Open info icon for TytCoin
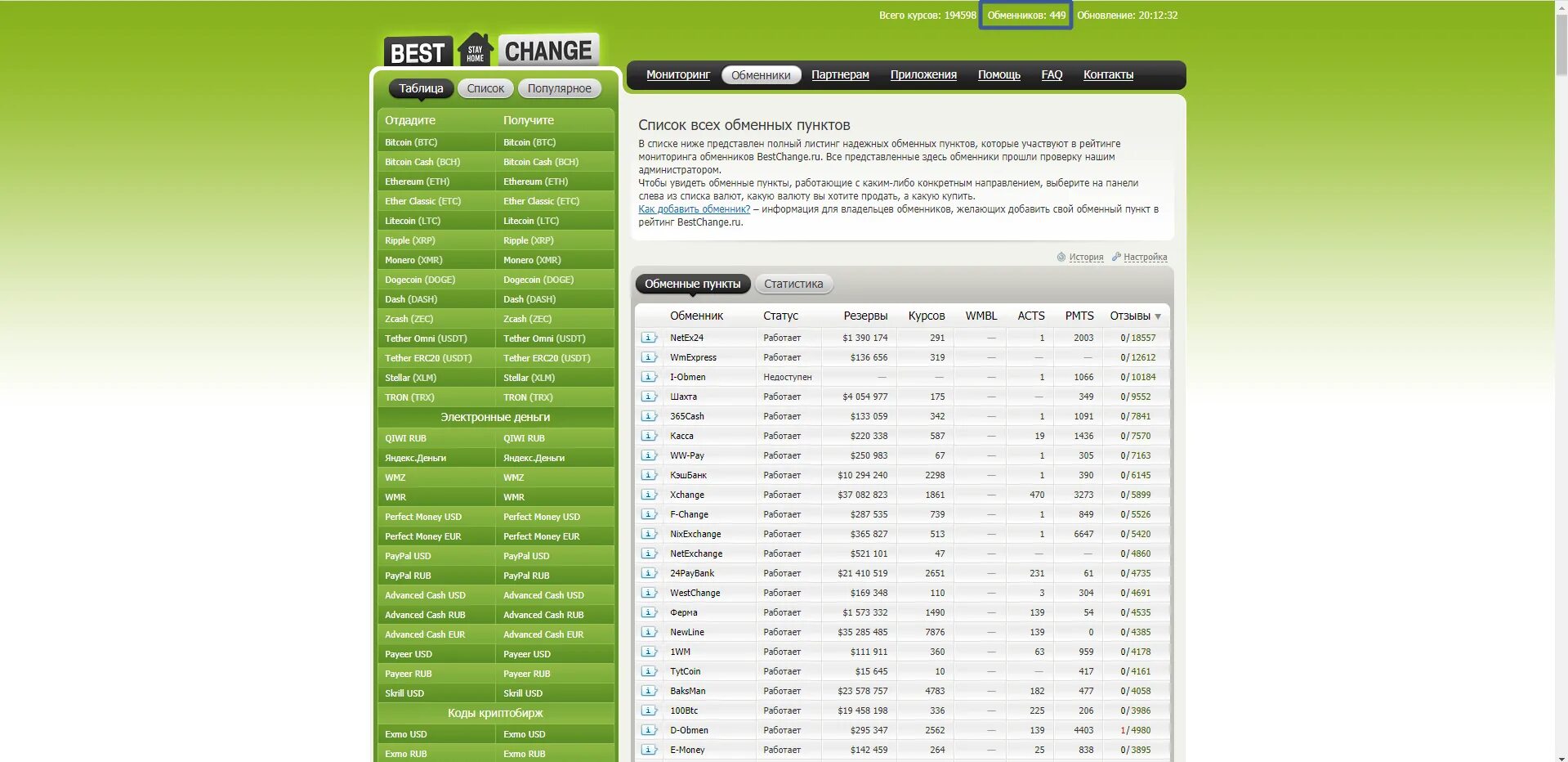 click(x=649, y=671)
